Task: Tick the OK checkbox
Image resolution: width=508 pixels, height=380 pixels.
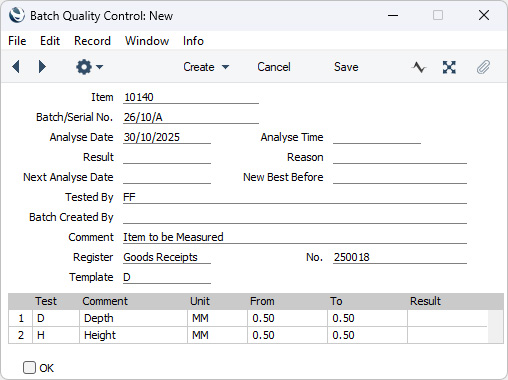Action: click(29, 368)
